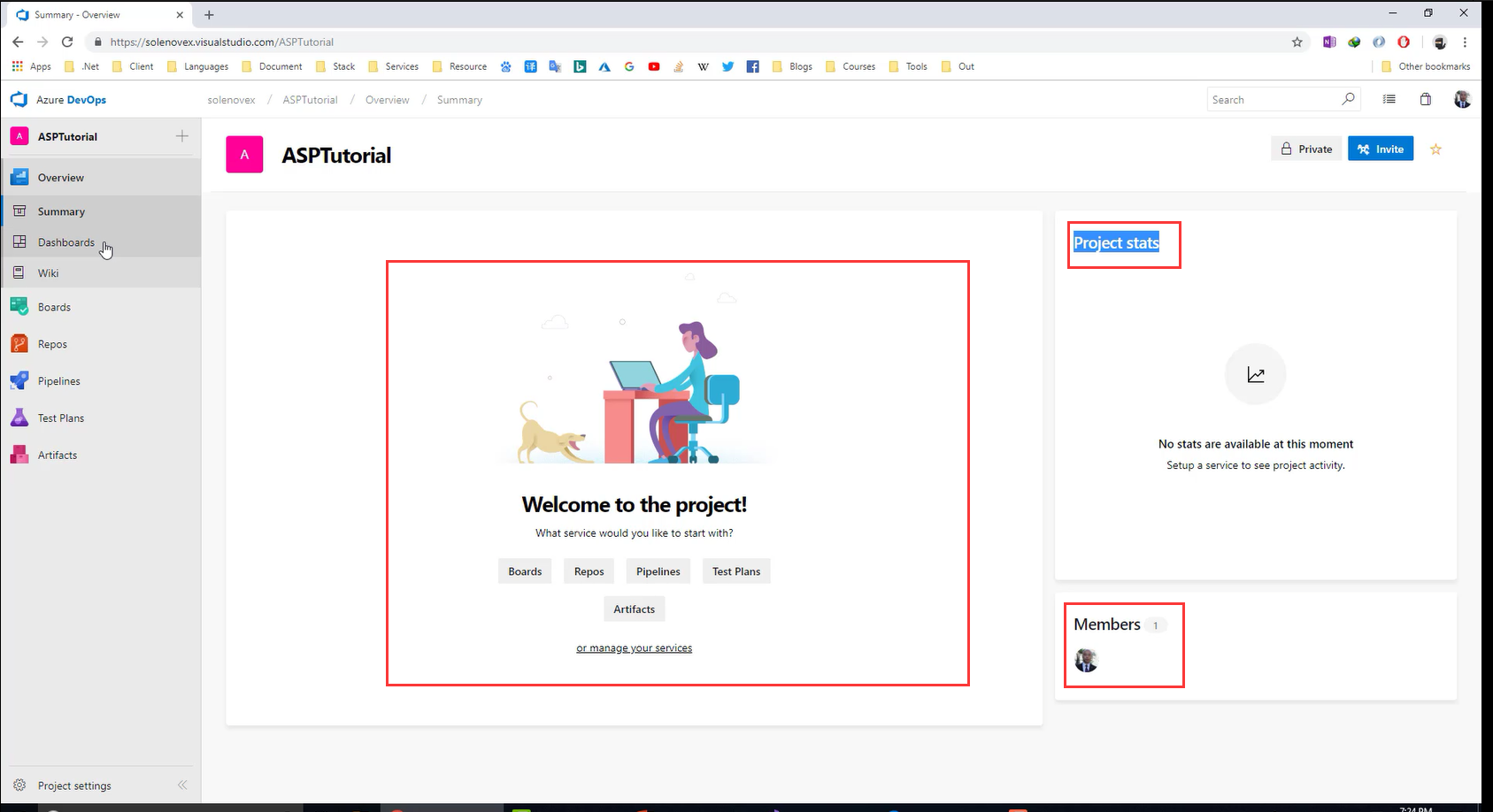Close the Summary - Overview tab
Screen dimensions: 1493x812
coord(180,15)
